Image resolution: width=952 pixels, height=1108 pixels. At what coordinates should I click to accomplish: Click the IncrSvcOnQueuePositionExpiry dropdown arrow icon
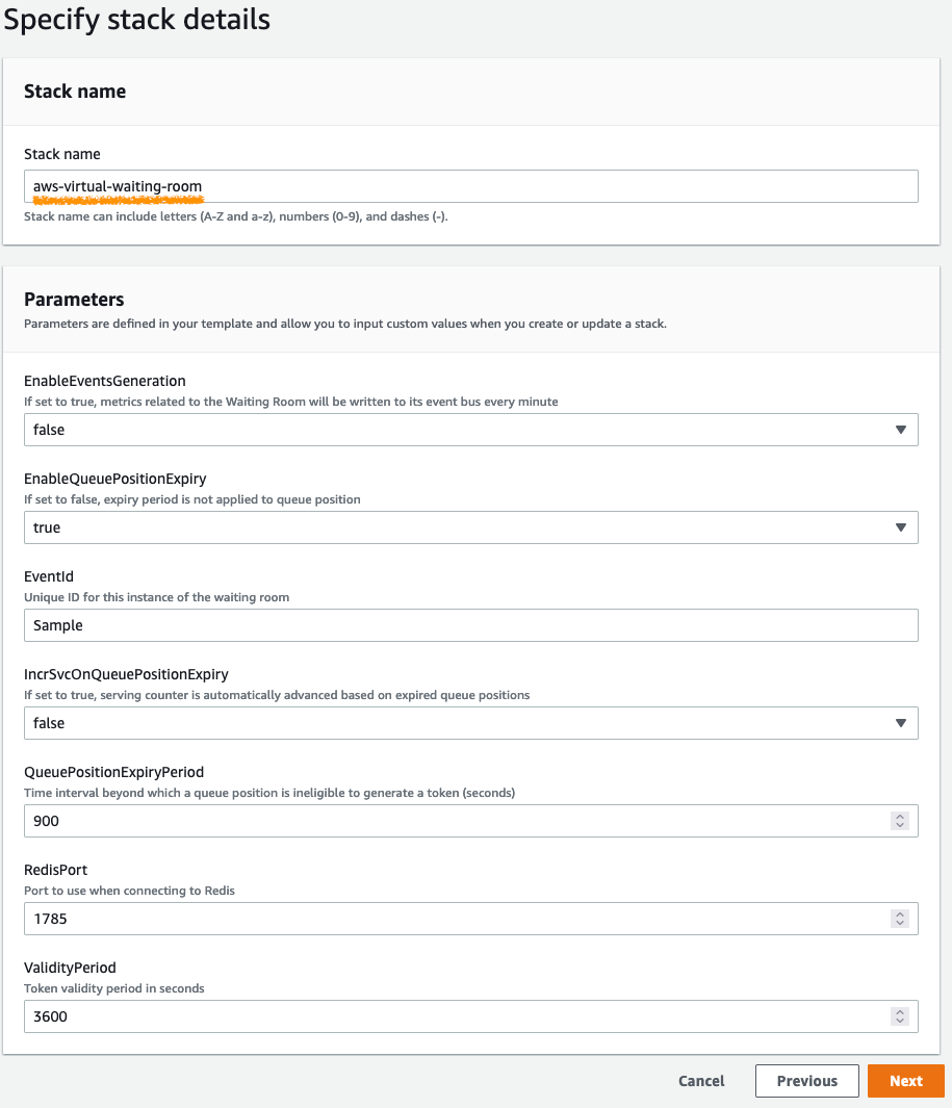tap(900, 722)
